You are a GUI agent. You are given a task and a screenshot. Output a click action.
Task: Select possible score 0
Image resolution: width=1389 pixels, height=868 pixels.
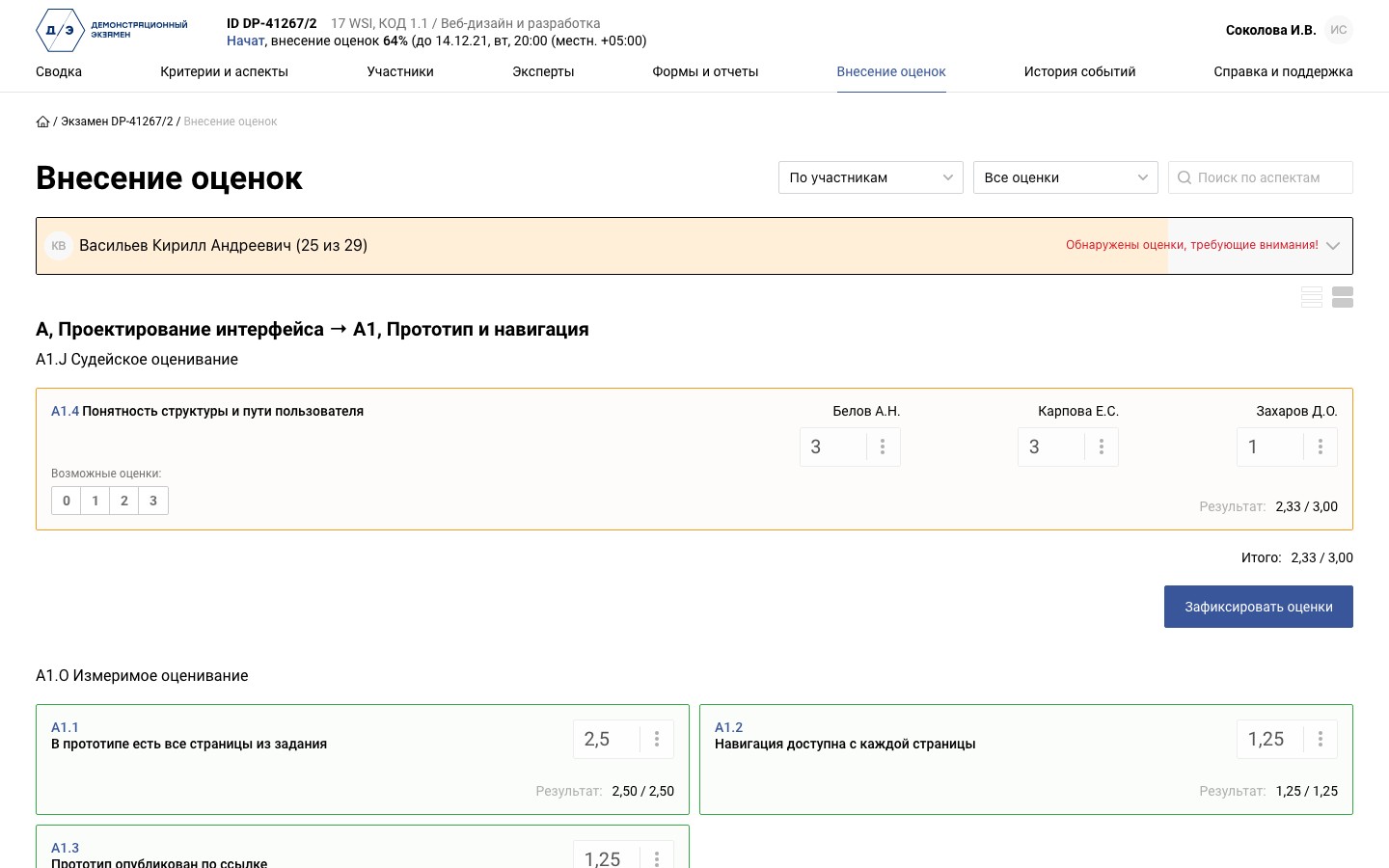67,501
